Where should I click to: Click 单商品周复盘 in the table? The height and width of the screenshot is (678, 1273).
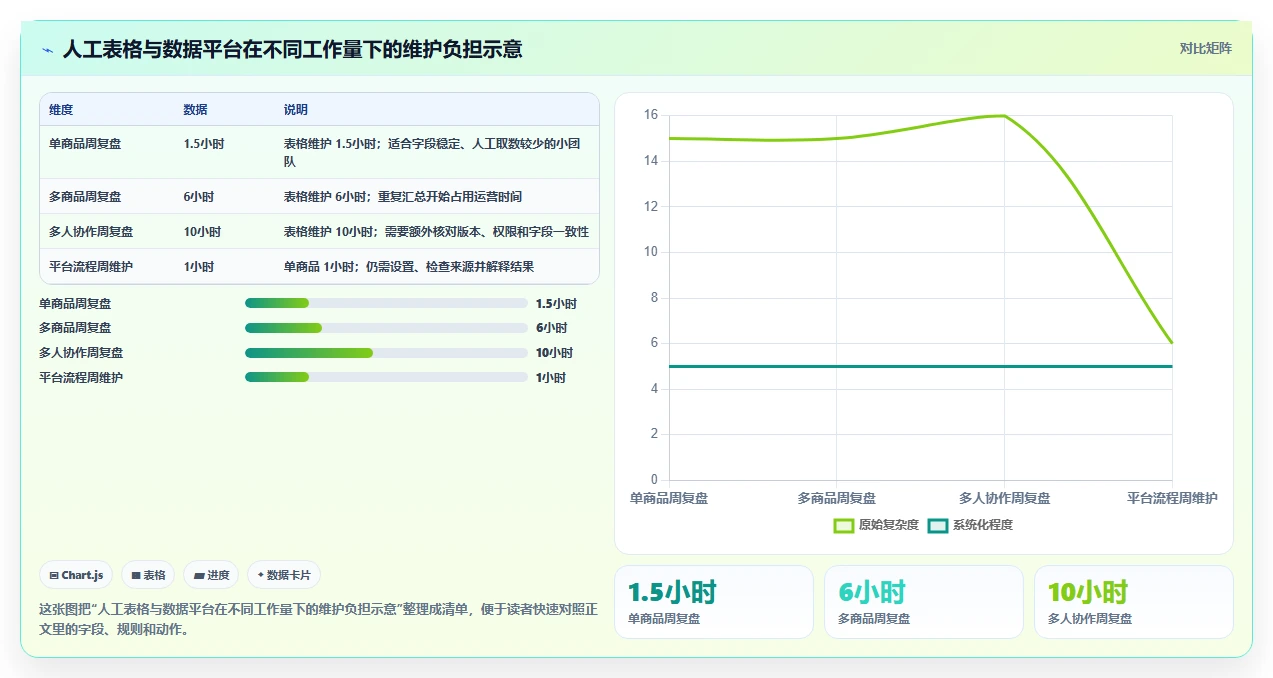(85, 144)
